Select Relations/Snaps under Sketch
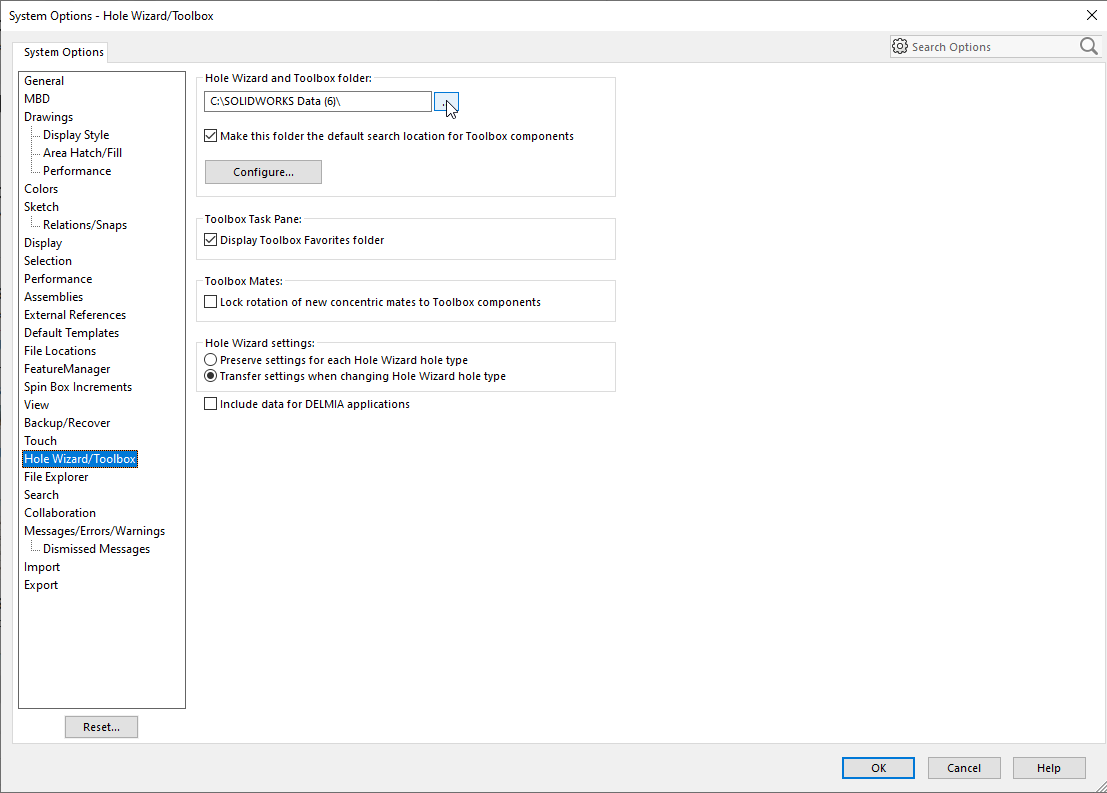The height and width of the screenshot is (793, 1107). pos(85,225)
